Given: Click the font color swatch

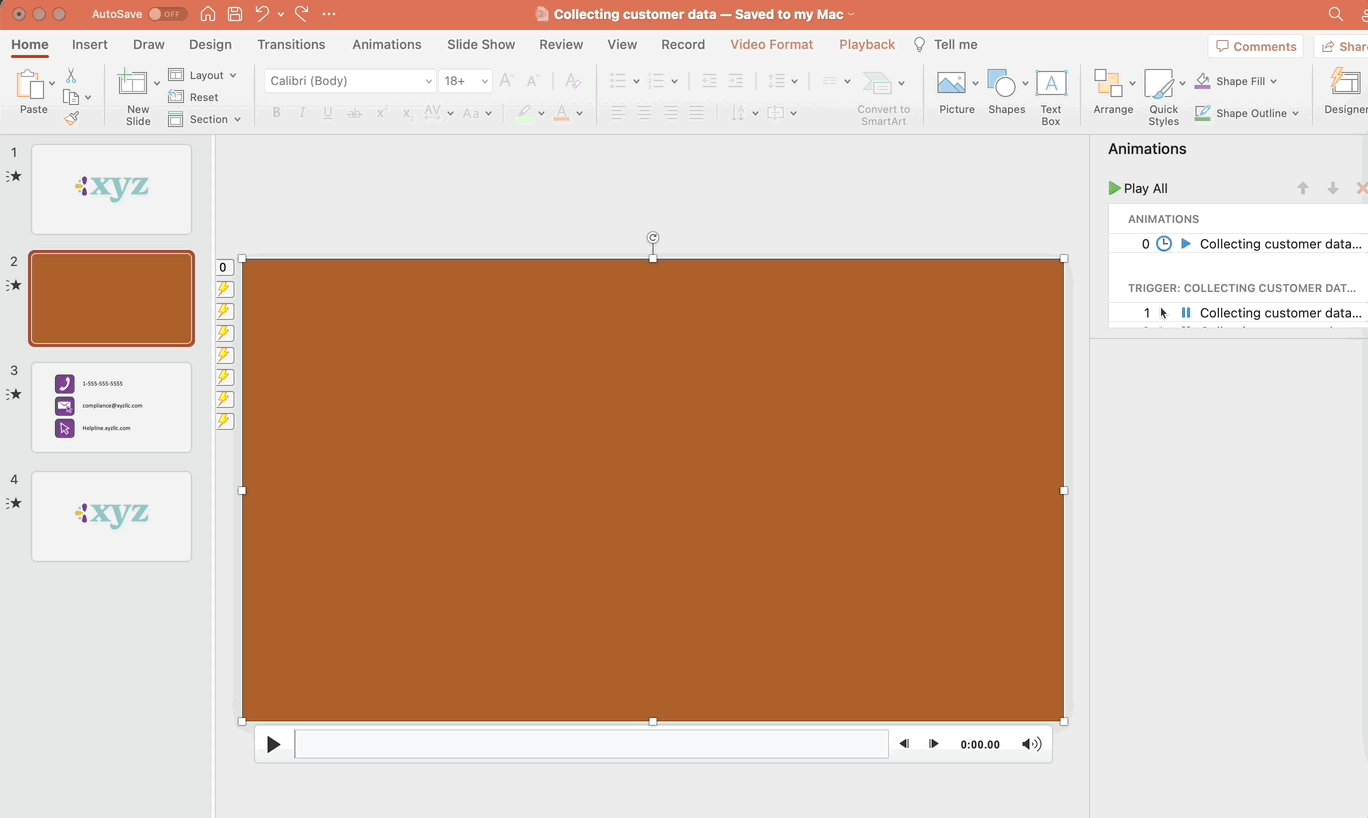Looking at the screenshot, I should (x=562, y=113).
